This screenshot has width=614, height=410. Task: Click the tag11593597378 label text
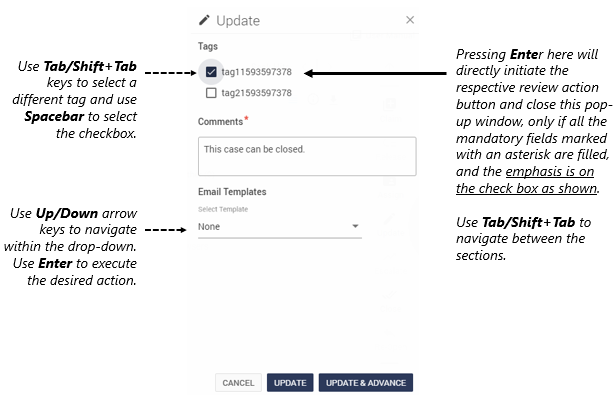click(256, 72)
